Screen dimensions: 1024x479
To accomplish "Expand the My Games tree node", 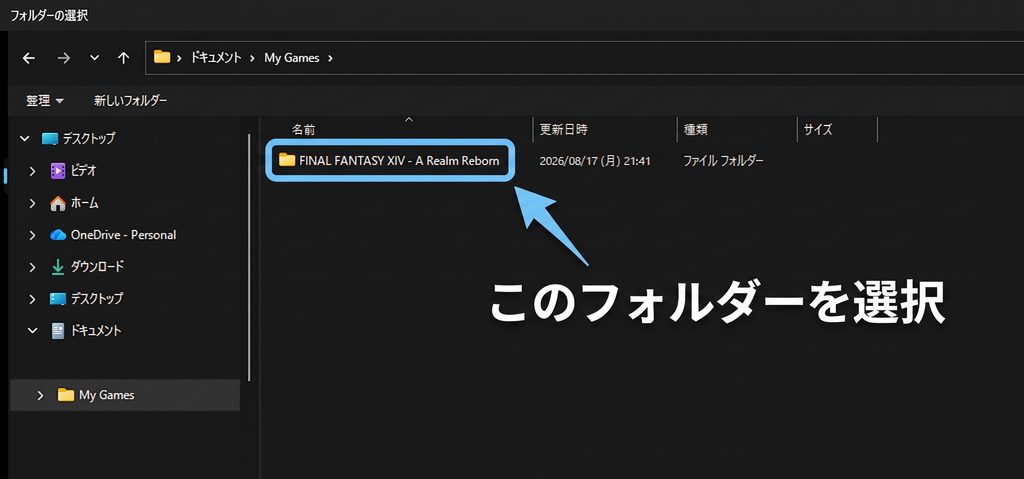I will (x=40, y=395).
